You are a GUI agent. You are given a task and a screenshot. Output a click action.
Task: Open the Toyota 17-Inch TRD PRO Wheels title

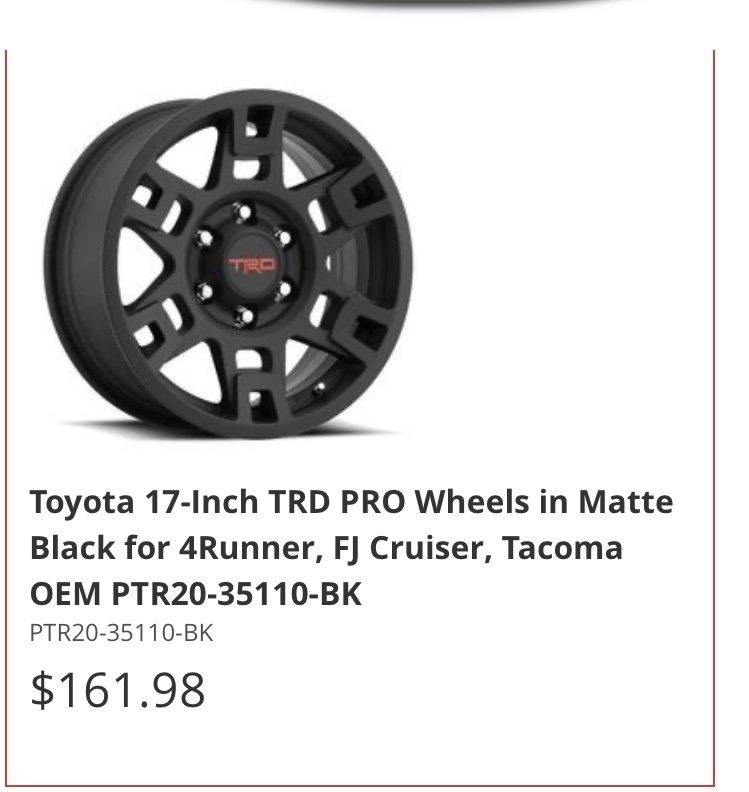coord(352,547)
